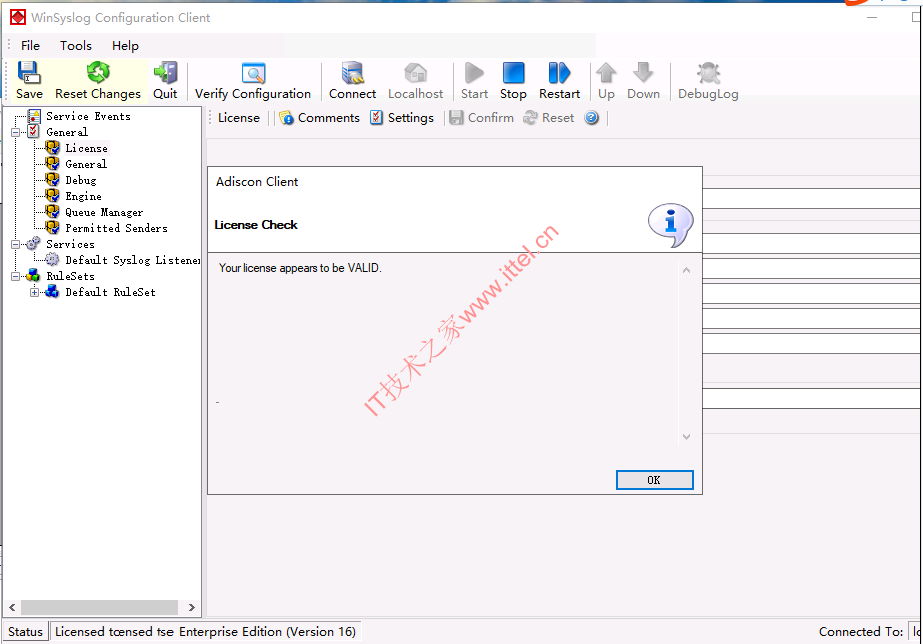Open the Tools menu
Viewport: 923px width, 644px height.
pyautogui.click(x=76, y=45)
